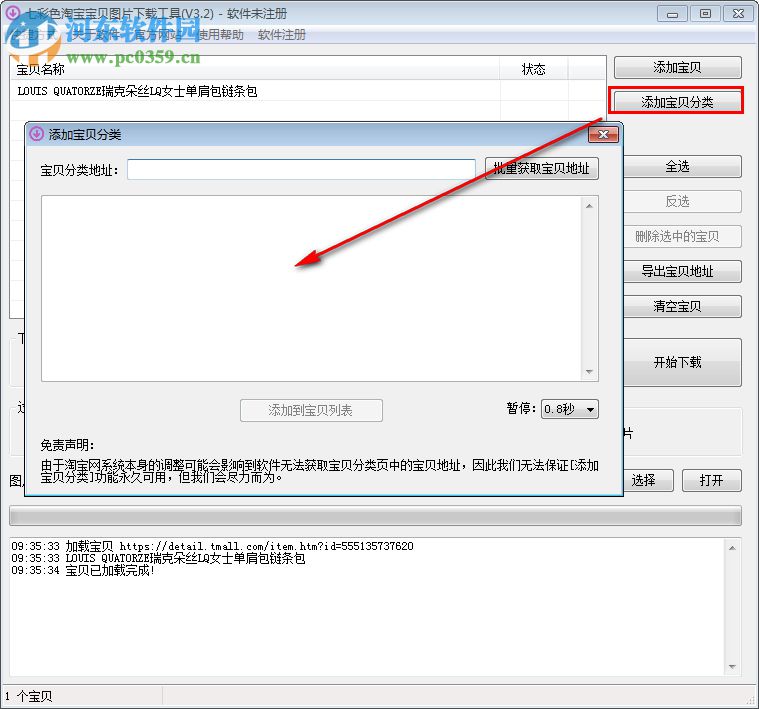Open the 软件注册 menu
The image size is (759, 709).
click(x=282, y=35)
